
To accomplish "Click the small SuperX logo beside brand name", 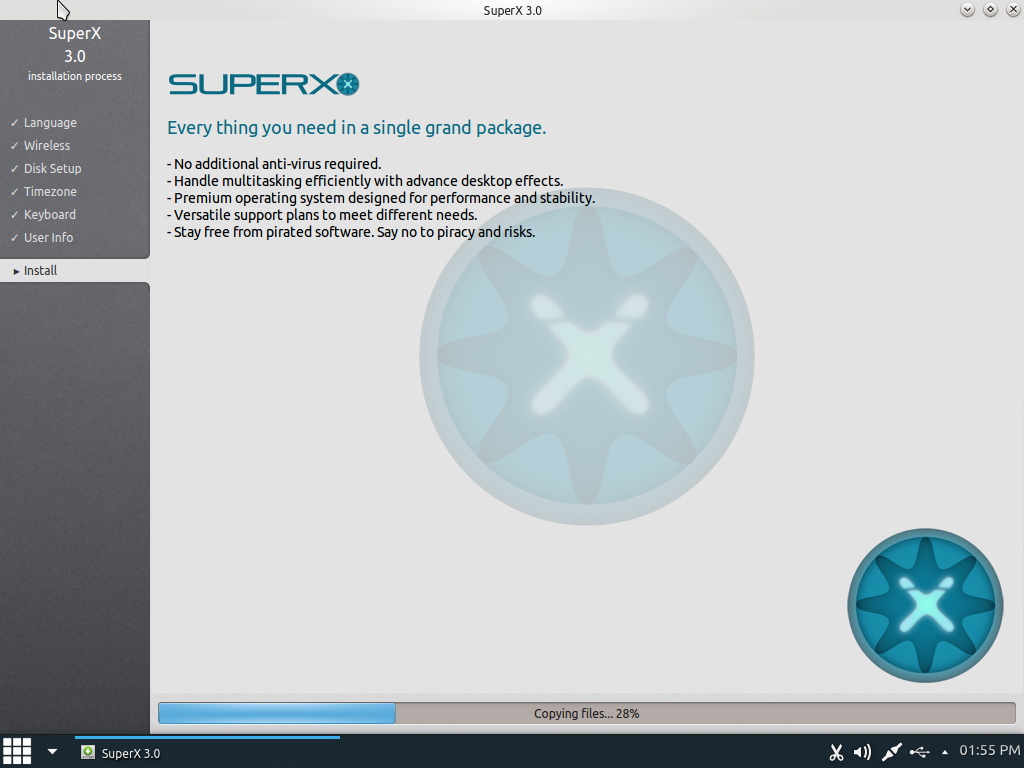I will point(347,85).
